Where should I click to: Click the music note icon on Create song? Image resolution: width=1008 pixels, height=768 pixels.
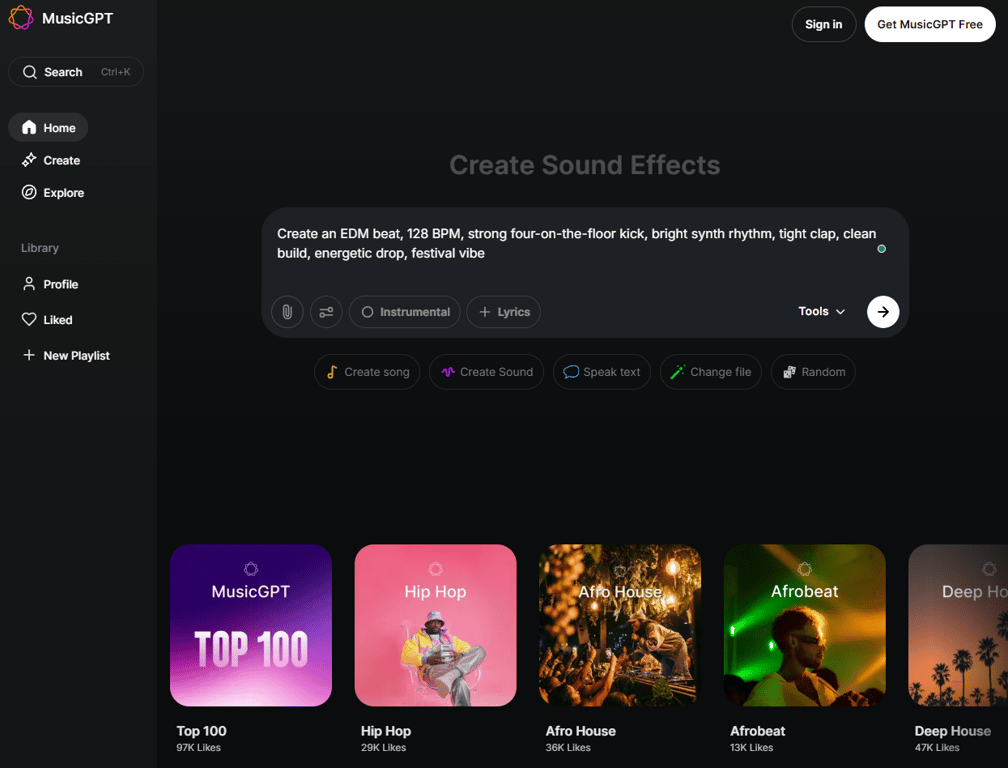[x=332, y=372]
